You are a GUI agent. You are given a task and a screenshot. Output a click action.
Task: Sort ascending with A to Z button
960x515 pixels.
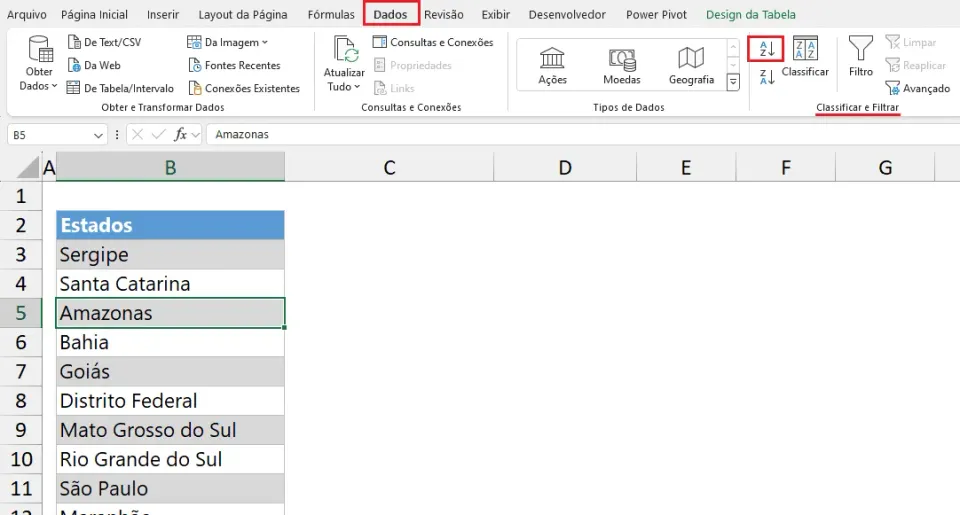pos(766,48)
